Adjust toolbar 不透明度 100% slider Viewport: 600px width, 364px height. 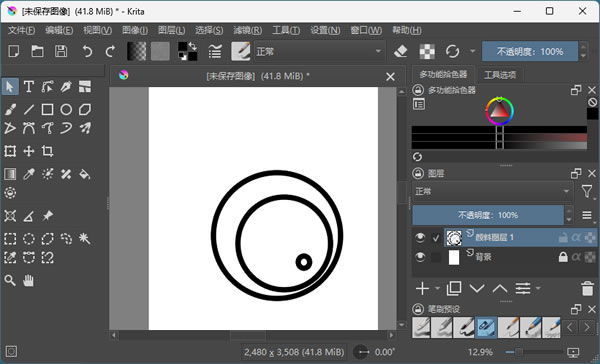[530, 51]
